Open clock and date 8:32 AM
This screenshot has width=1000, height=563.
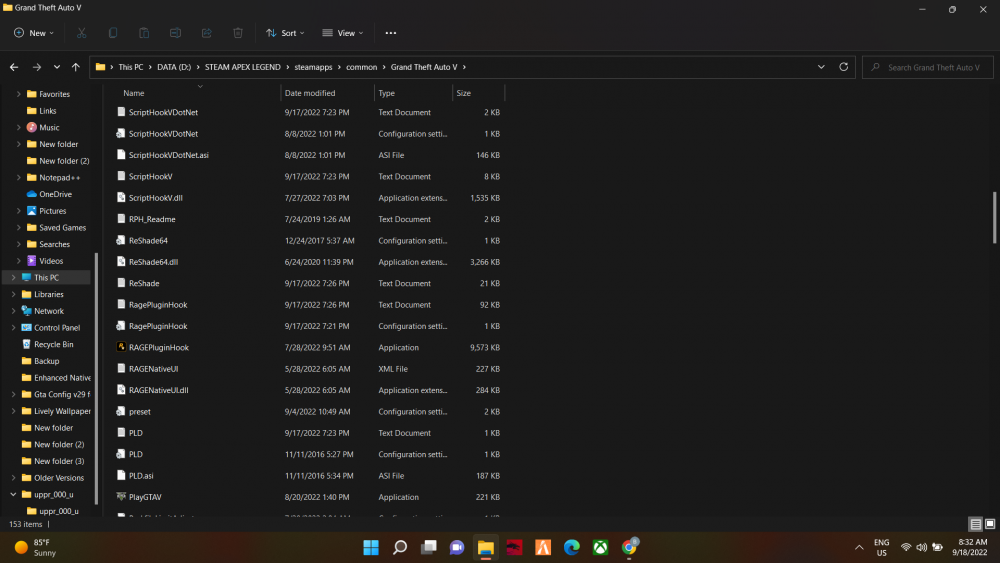point(969,547)
